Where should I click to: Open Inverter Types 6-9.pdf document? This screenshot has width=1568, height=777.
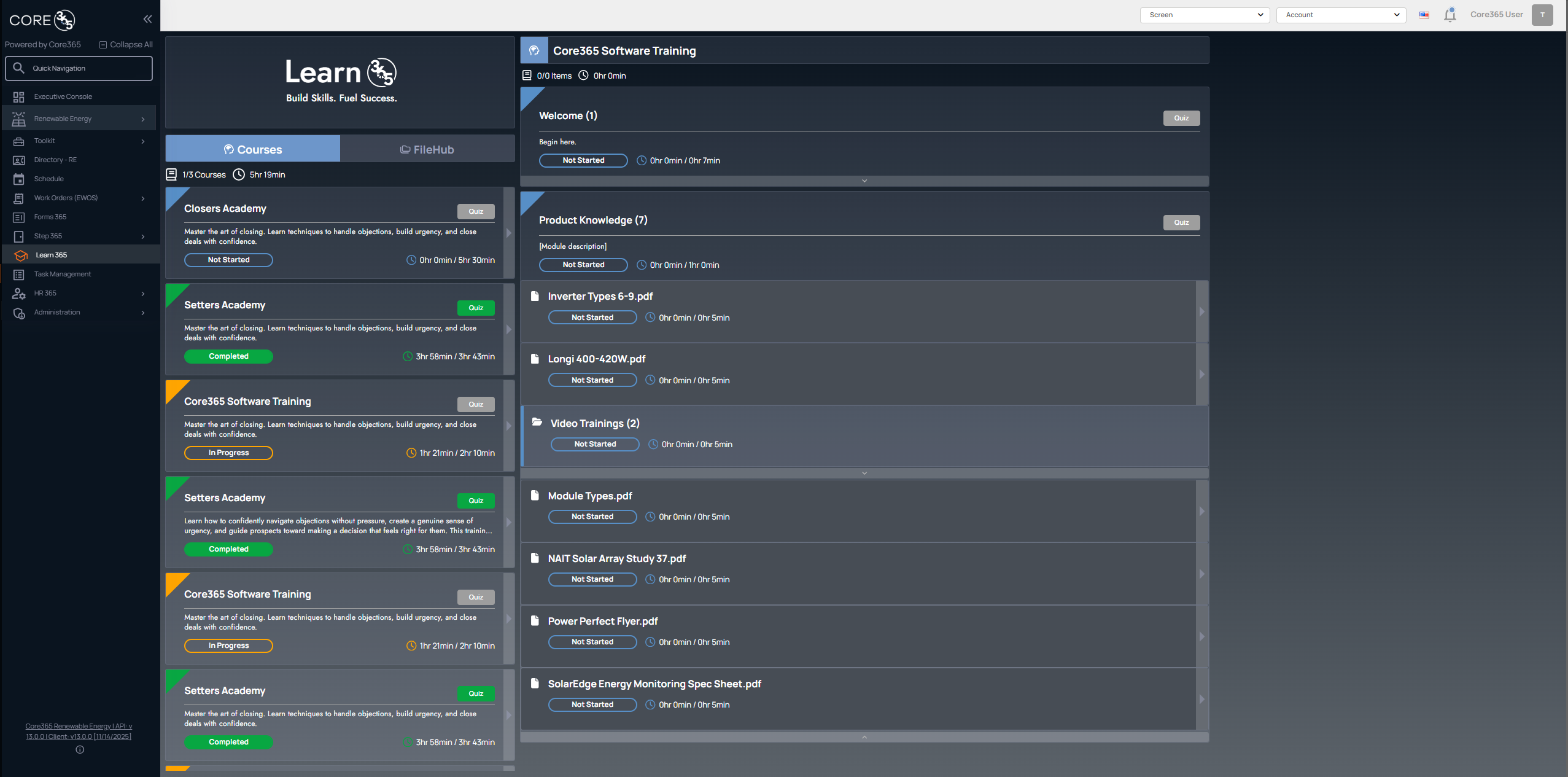coord(600,296)
